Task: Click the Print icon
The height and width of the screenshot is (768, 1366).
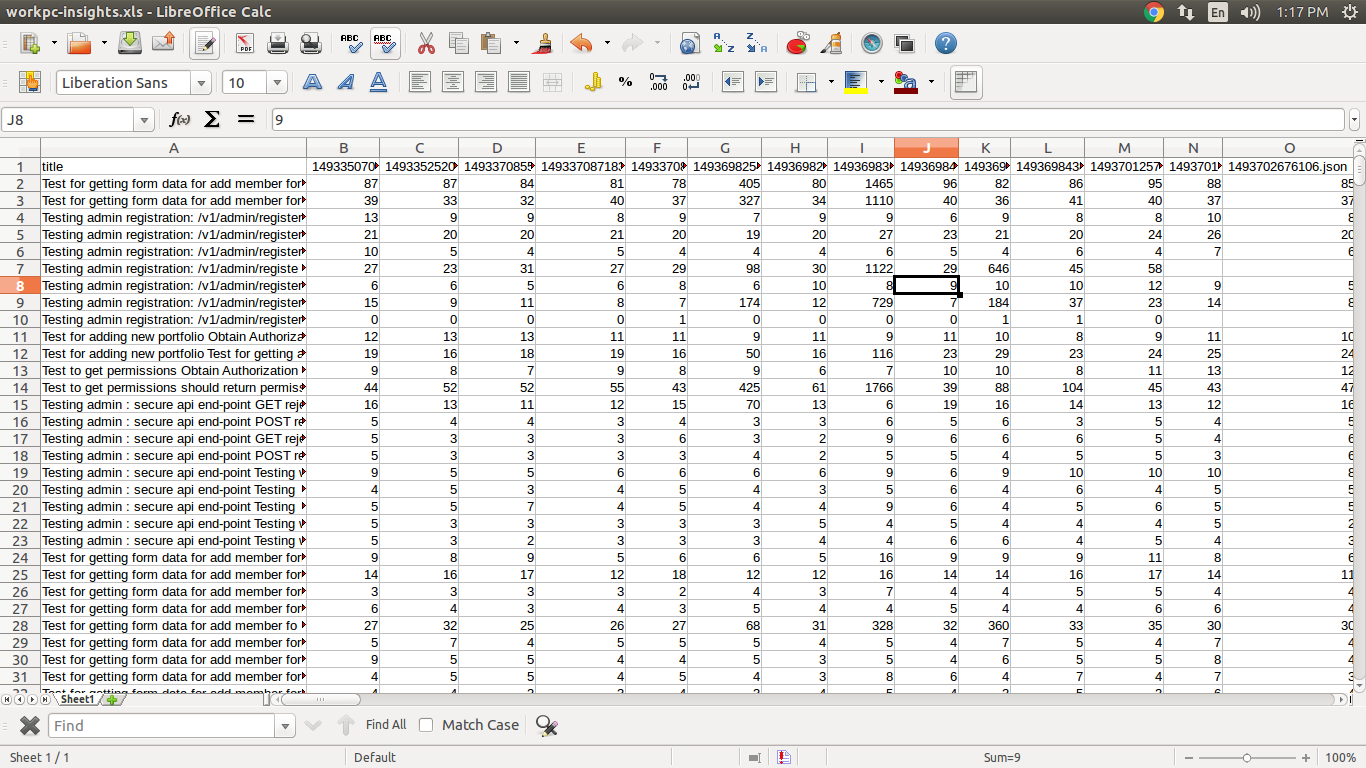Action: (x=278, y=43)
